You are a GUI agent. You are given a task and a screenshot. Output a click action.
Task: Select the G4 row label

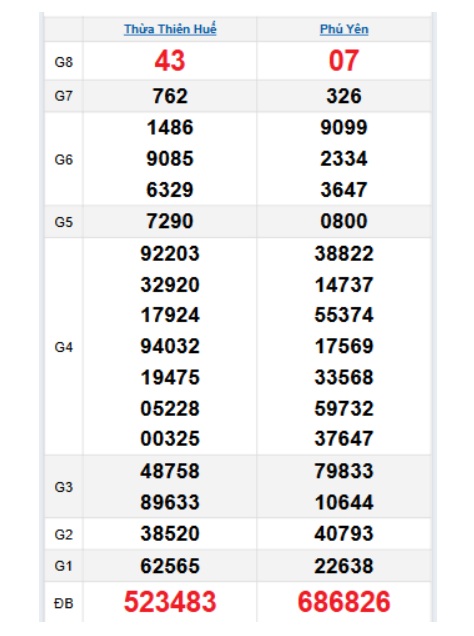point(64,347)
